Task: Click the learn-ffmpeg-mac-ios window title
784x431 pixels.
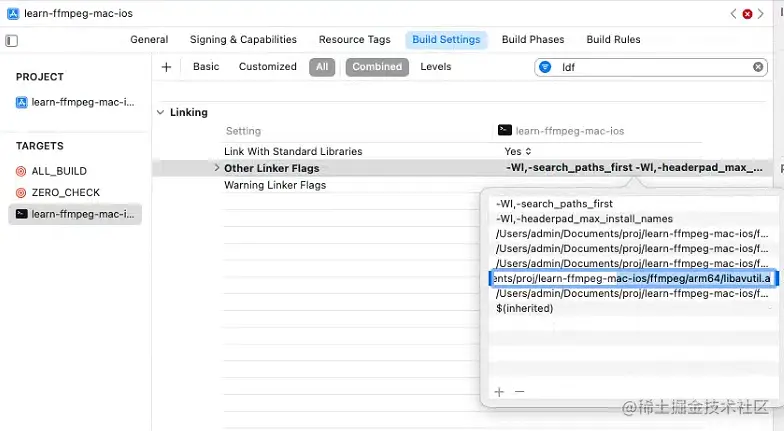Action: click(78, 14)
